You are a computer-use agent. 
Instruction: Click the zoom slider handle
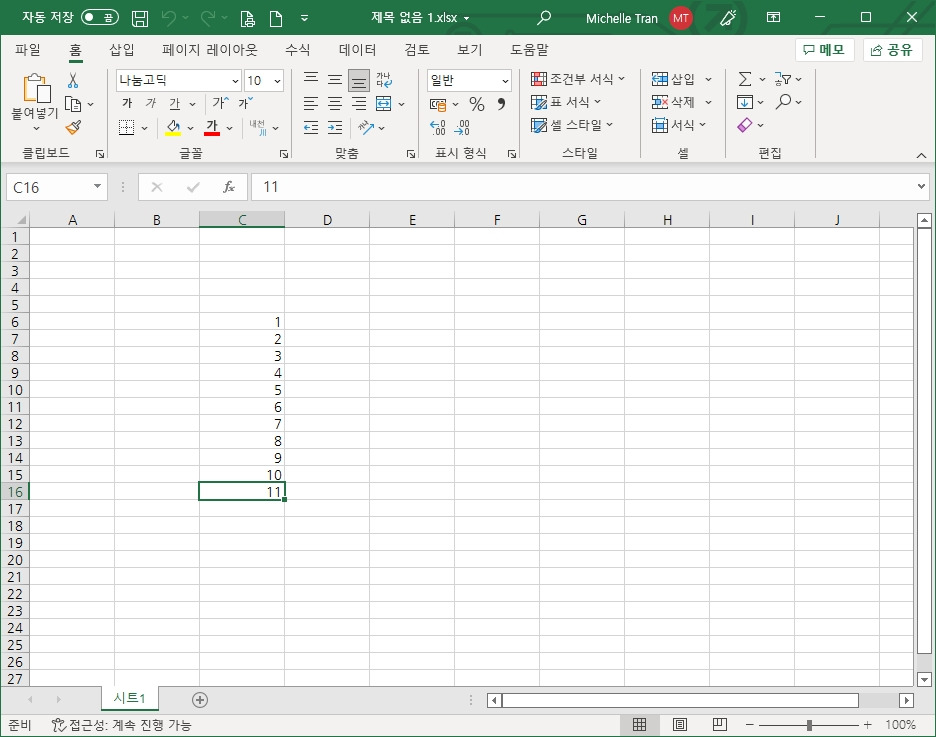(x=809, y=724)
